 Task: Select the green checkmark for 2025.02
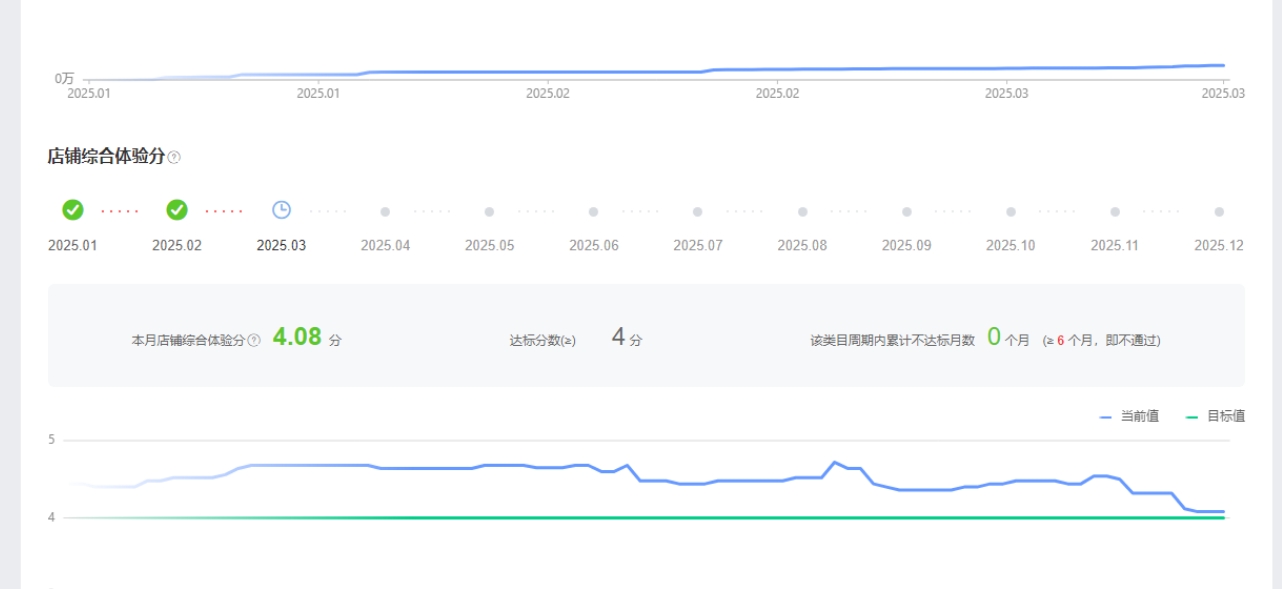177,210
